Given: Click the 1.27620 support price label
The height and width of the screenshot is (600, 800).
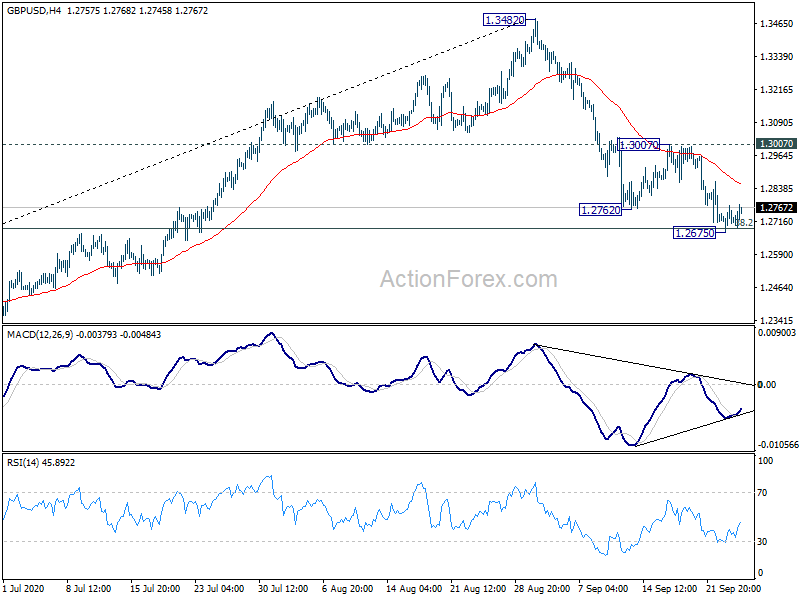Looking at the screenshot, I should pyautogui.click(x=601, y=210).
